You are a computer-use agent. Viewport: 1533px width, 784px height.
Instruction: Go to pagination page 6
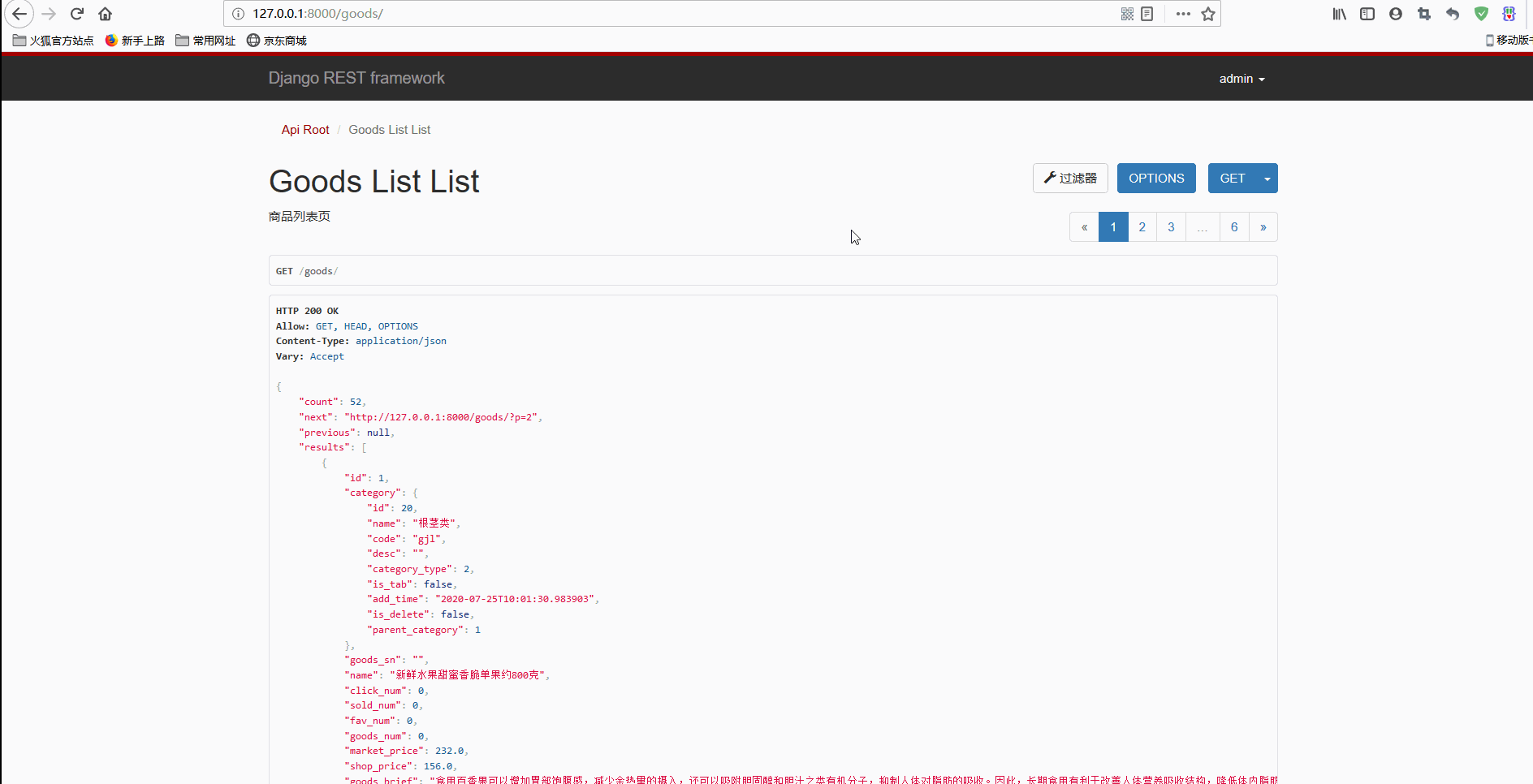1233,226
